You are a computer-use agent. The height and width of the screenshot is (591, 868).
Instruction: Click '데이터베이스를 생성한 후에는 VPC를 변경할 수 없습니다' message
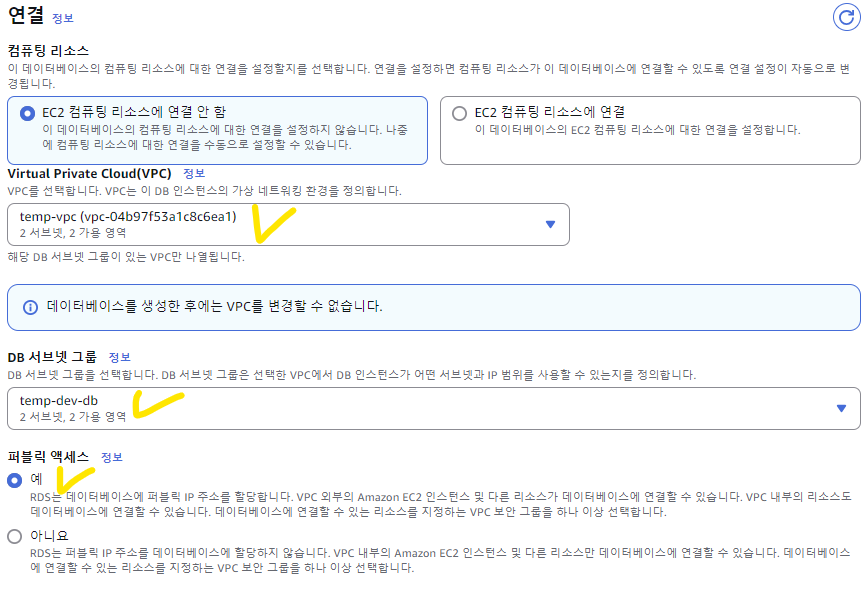214,307
